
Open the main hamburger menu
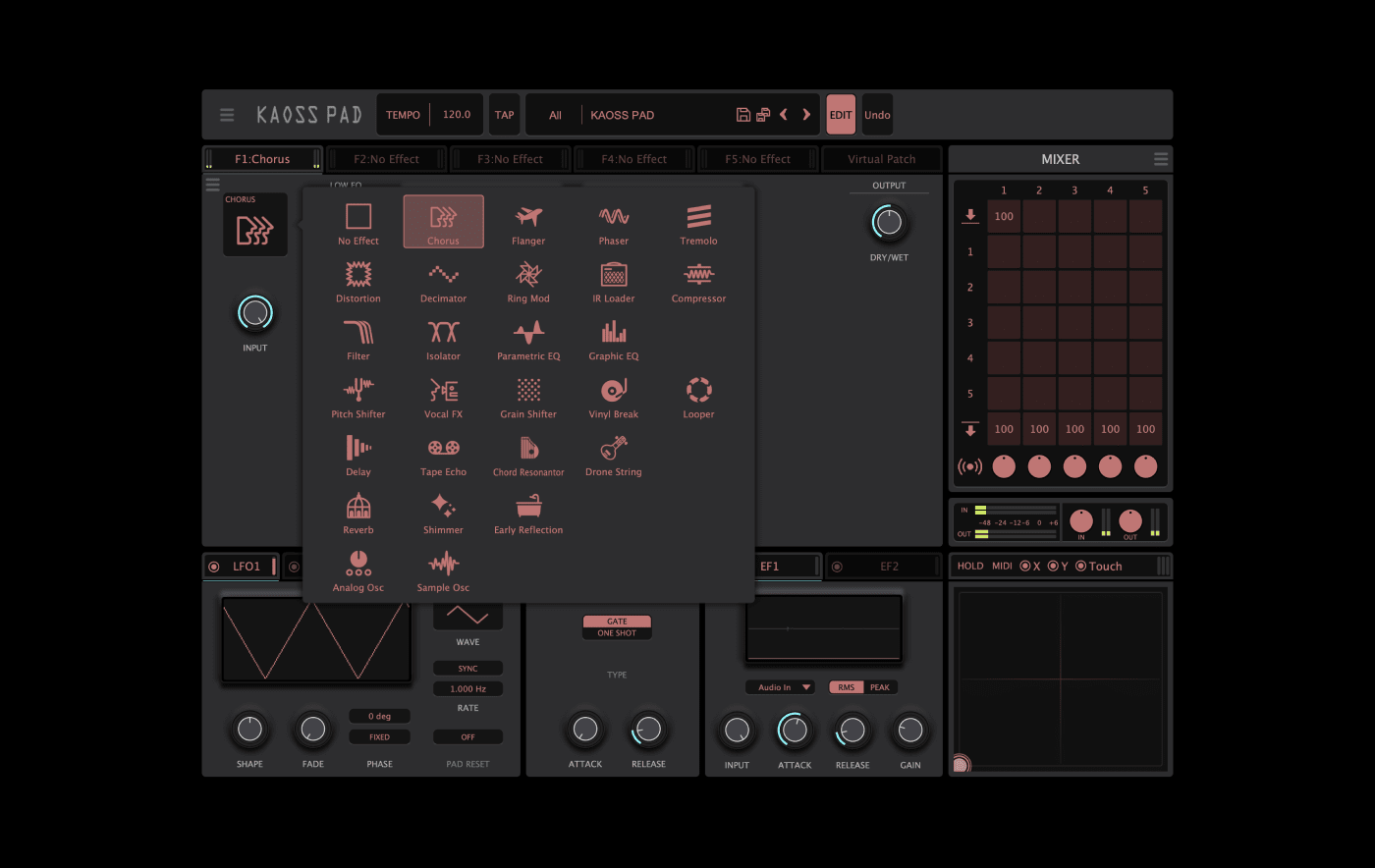click(227, 115)
